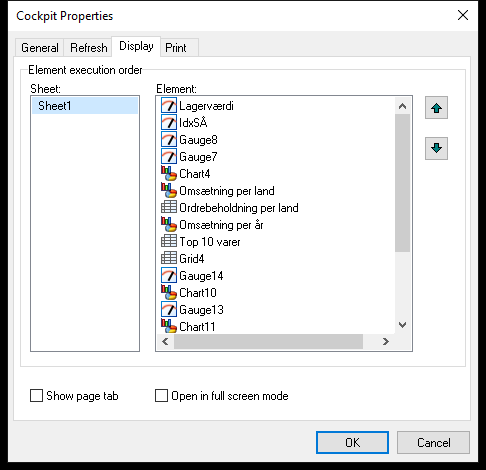Click grid icon of Ordrebeholdning per land

[x=169, y=208]
